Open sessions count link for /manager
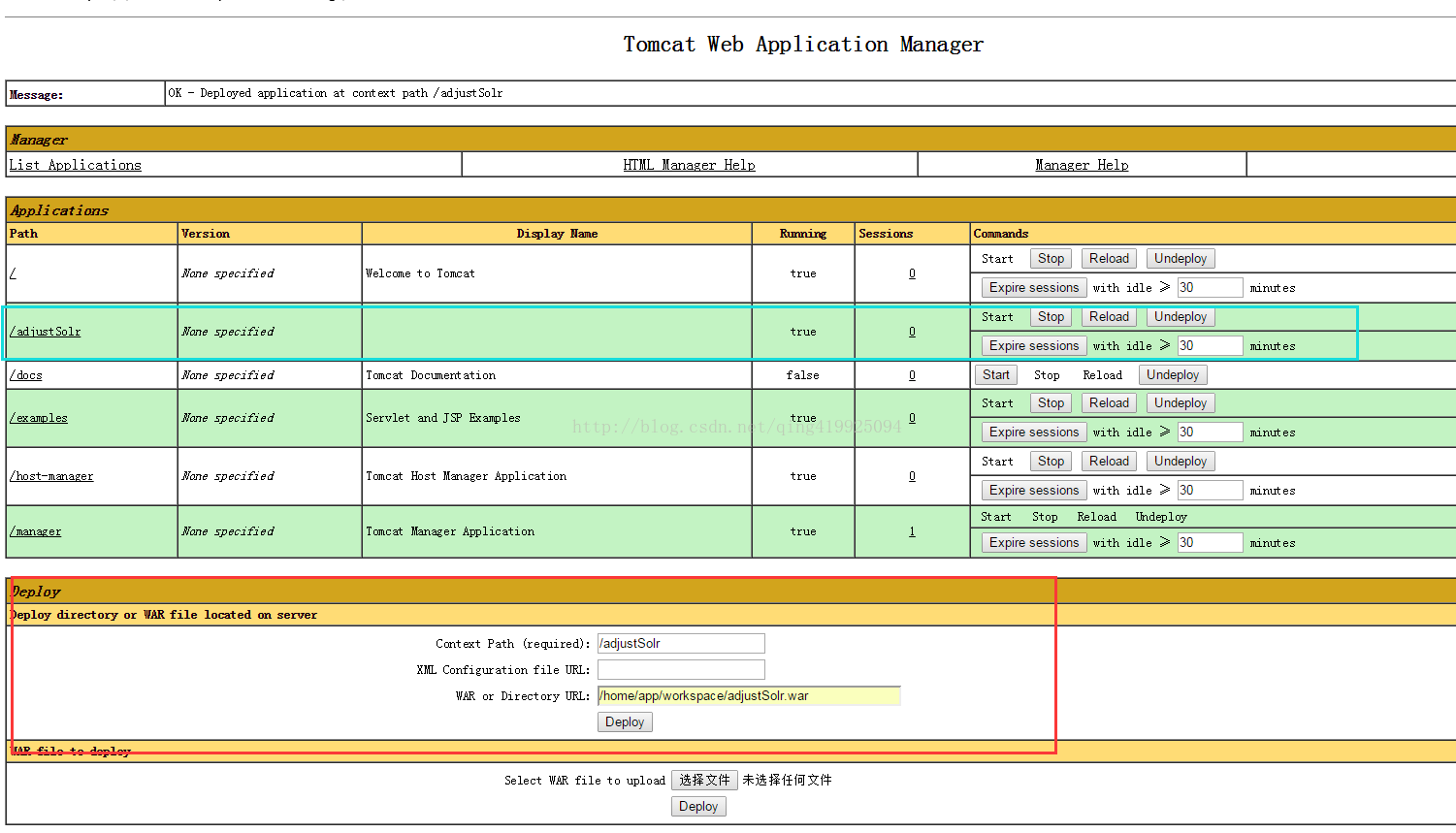The image size is (1456, 833). 912,531
